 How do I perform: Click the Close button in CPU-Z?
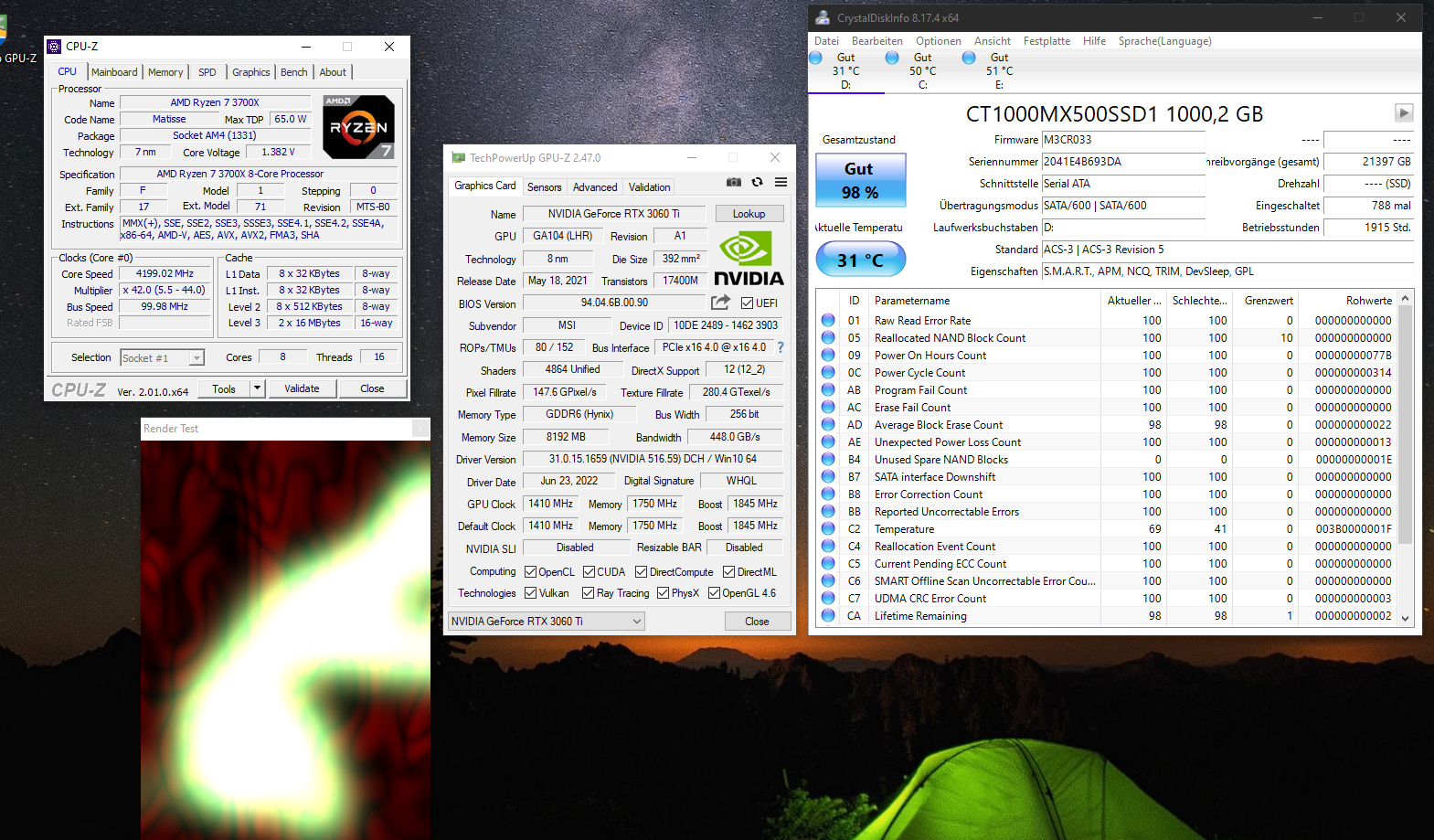(x=372, y=388)
